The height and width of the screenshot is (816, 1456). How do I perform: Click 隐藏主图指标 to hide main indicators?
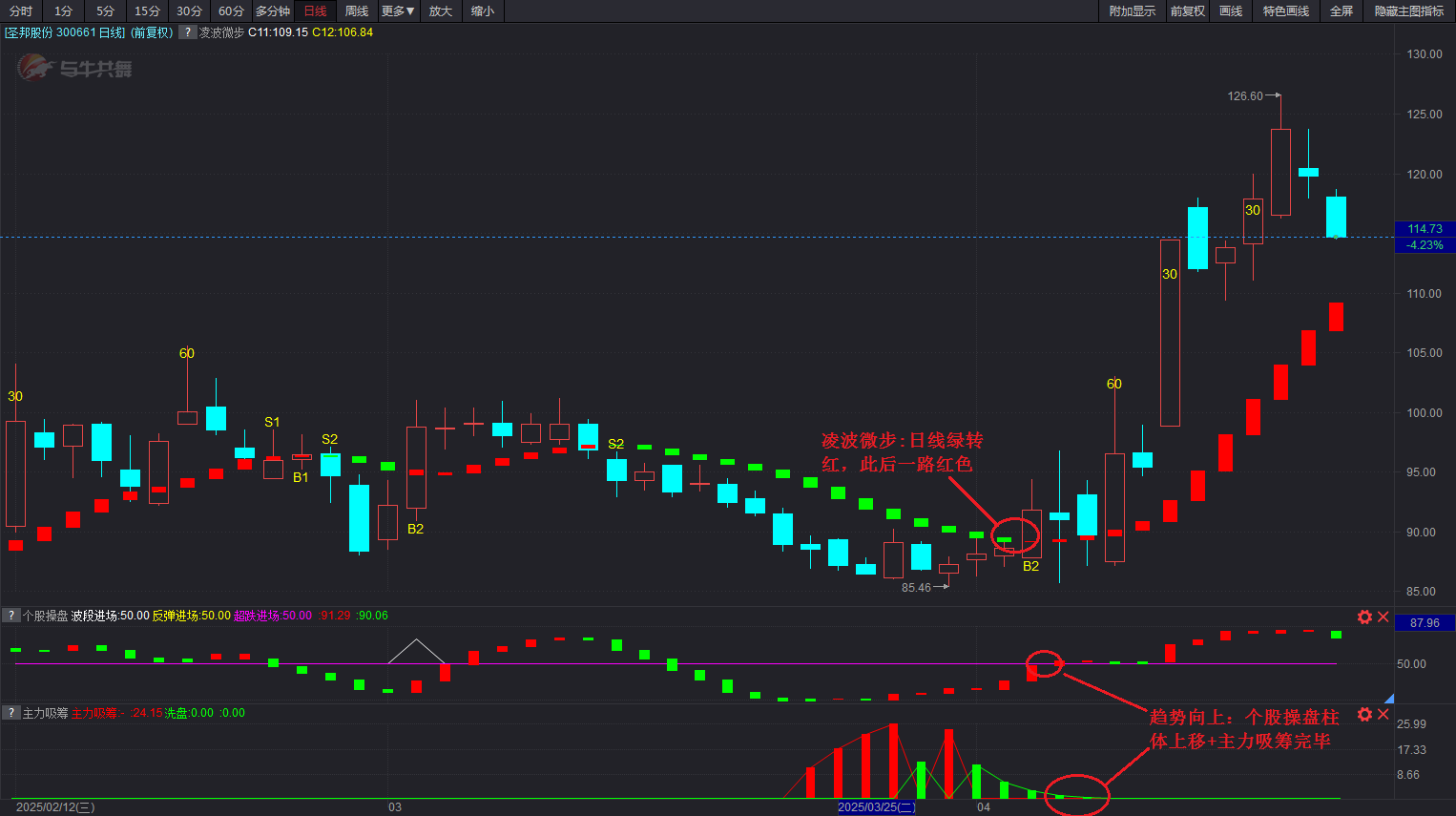[1409, 11]
